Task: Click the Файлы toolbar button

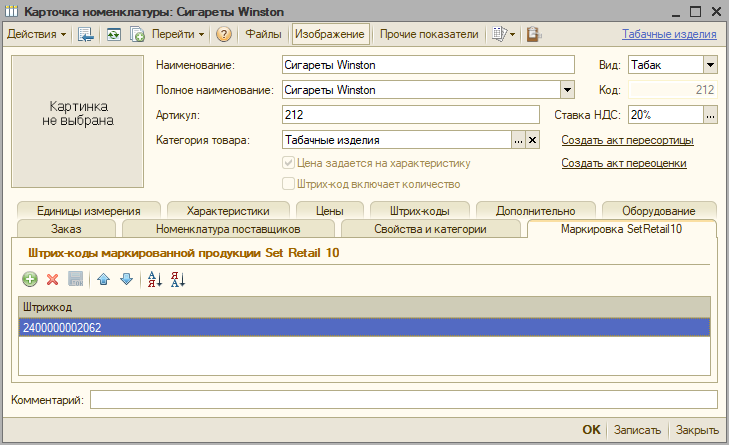Action: tap(264, 34)
